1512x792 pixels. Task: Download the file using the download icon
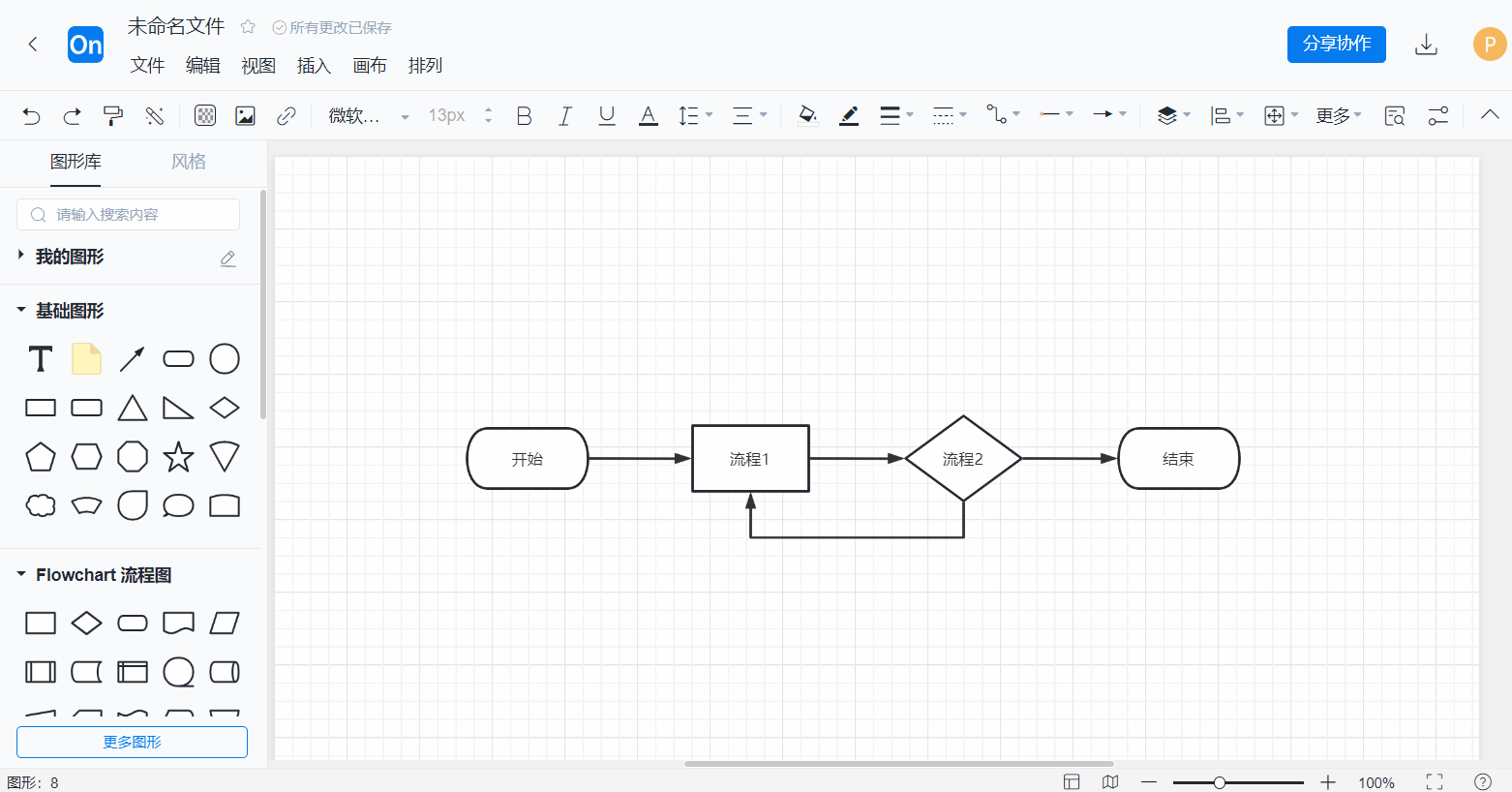pyautogui.click(x=1426, y=45)
